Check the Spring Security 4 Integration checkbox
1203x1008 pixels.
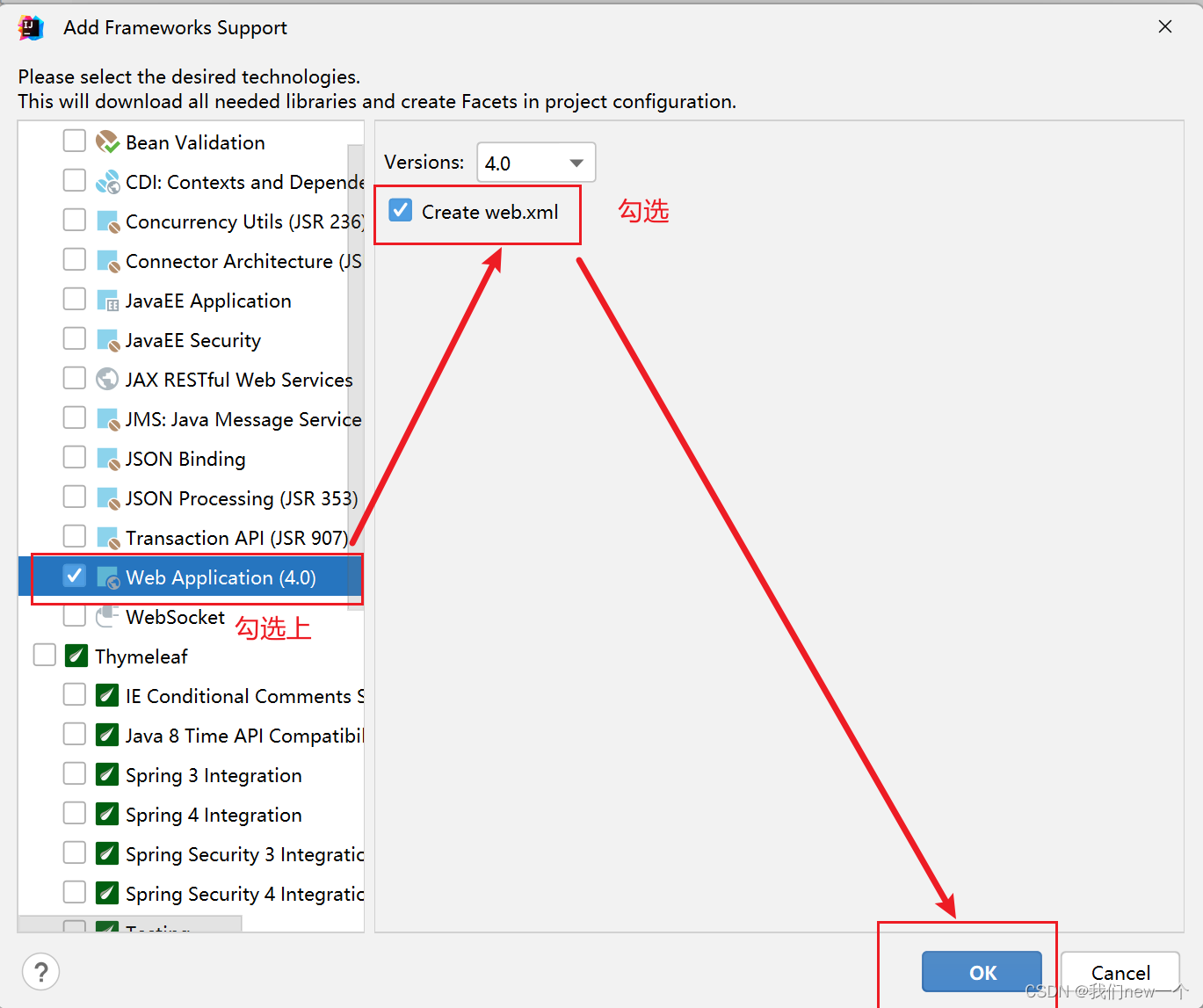(x=75, y=892)
